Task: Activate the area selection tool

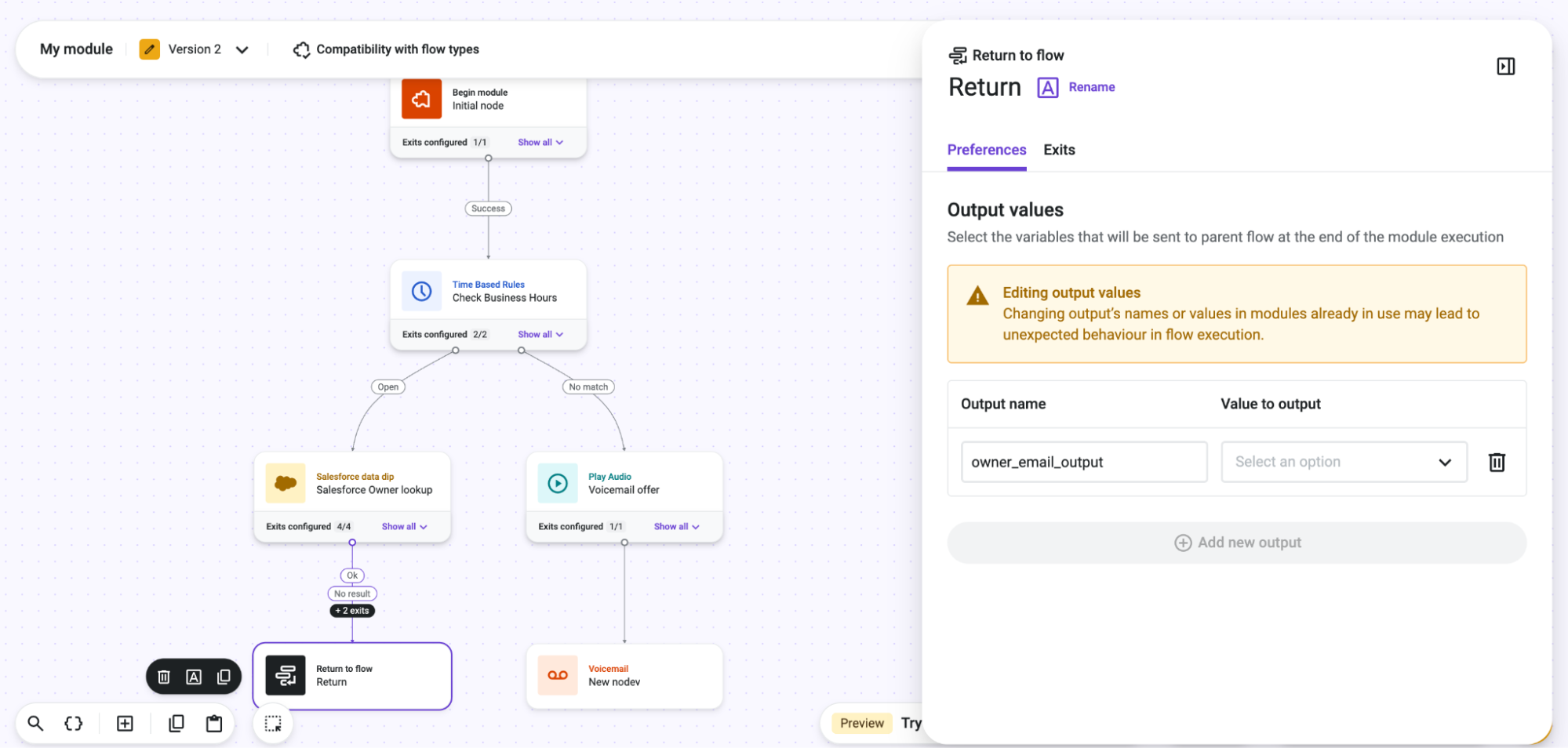Action: click(273, 723)
